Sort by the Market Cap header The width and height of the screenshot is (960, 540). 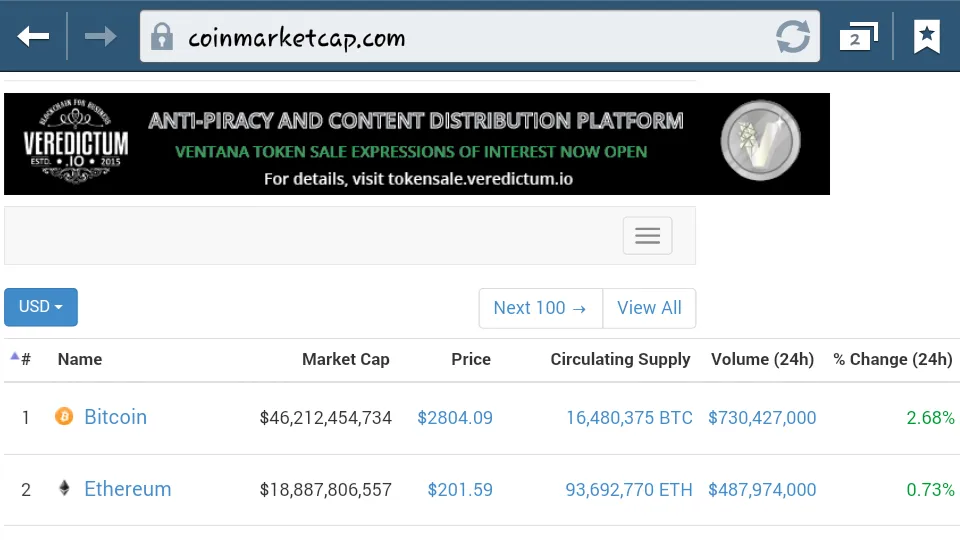point(346,359)
